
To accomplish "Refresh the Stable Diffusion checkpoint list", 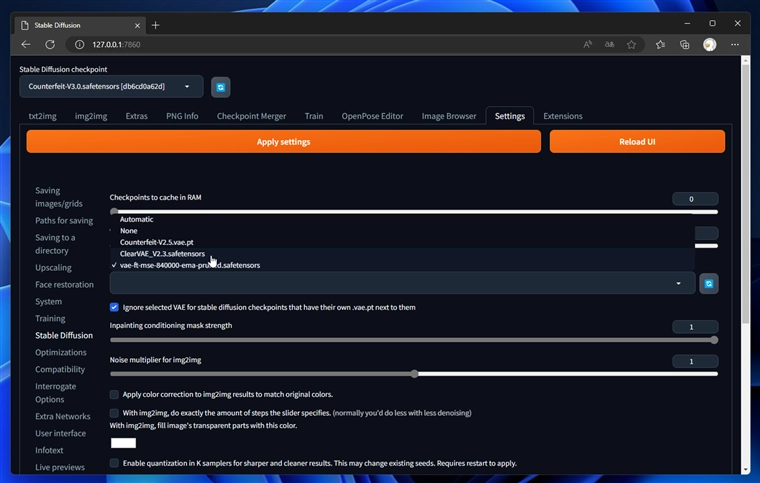I will 221,87.
